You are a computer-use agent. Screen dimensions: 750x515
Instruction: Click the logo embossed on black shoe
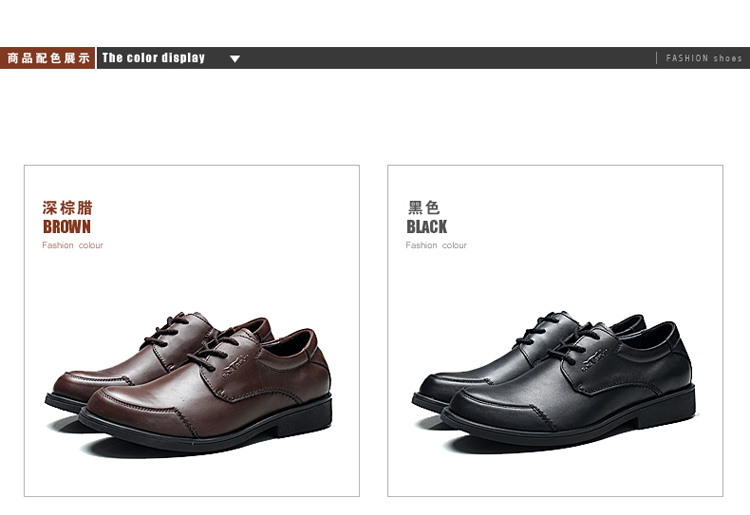tap(595, 361)
